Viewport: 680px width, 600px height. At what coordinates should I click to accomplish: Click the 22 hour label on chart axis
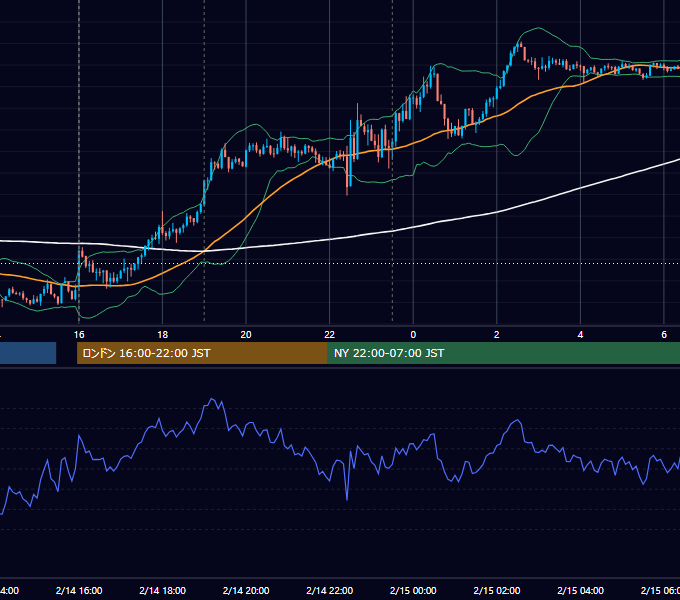(330, 335)
